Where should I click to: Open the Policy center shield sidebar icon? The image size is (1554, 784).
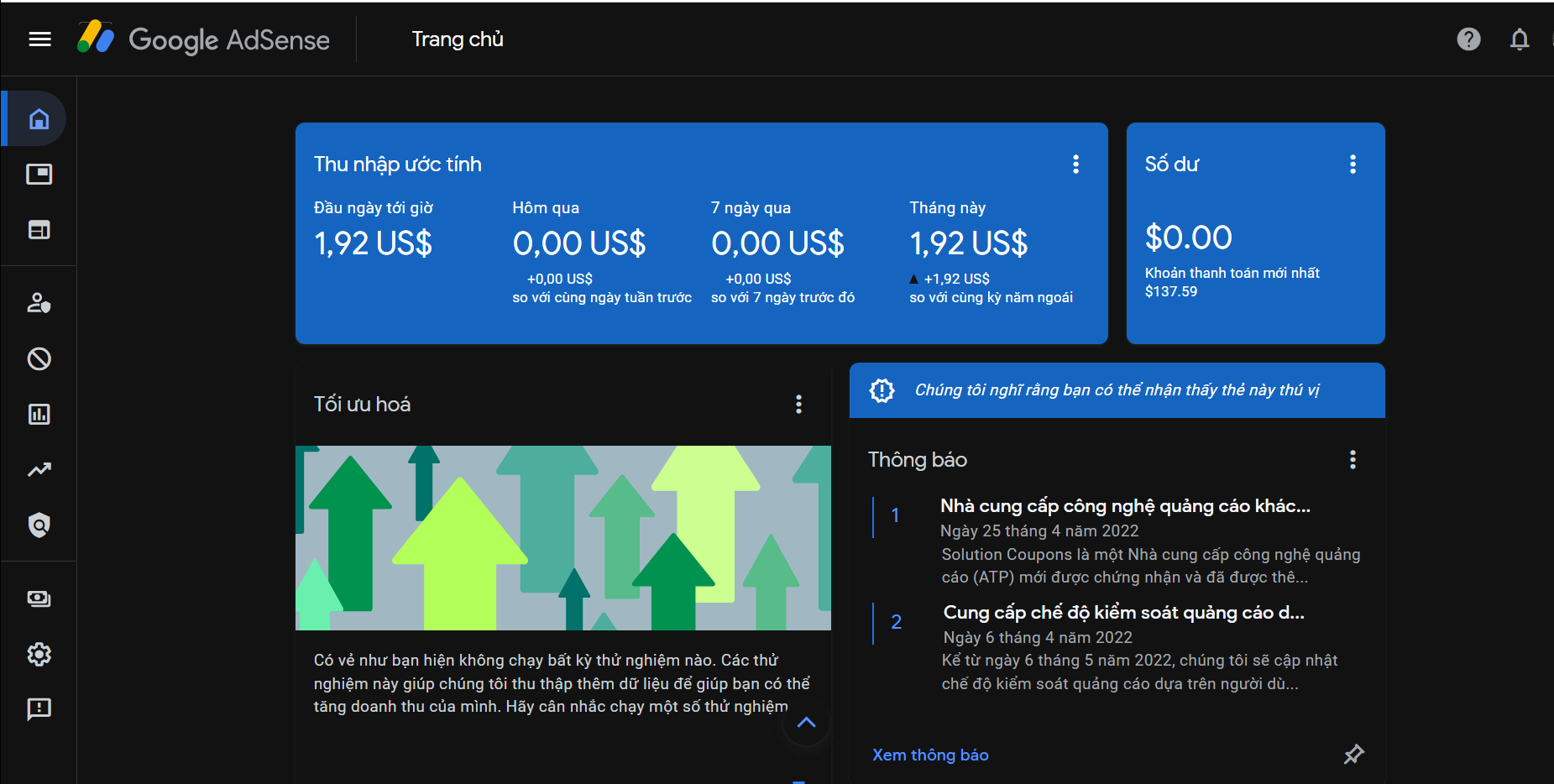click(x=39, y=525)
